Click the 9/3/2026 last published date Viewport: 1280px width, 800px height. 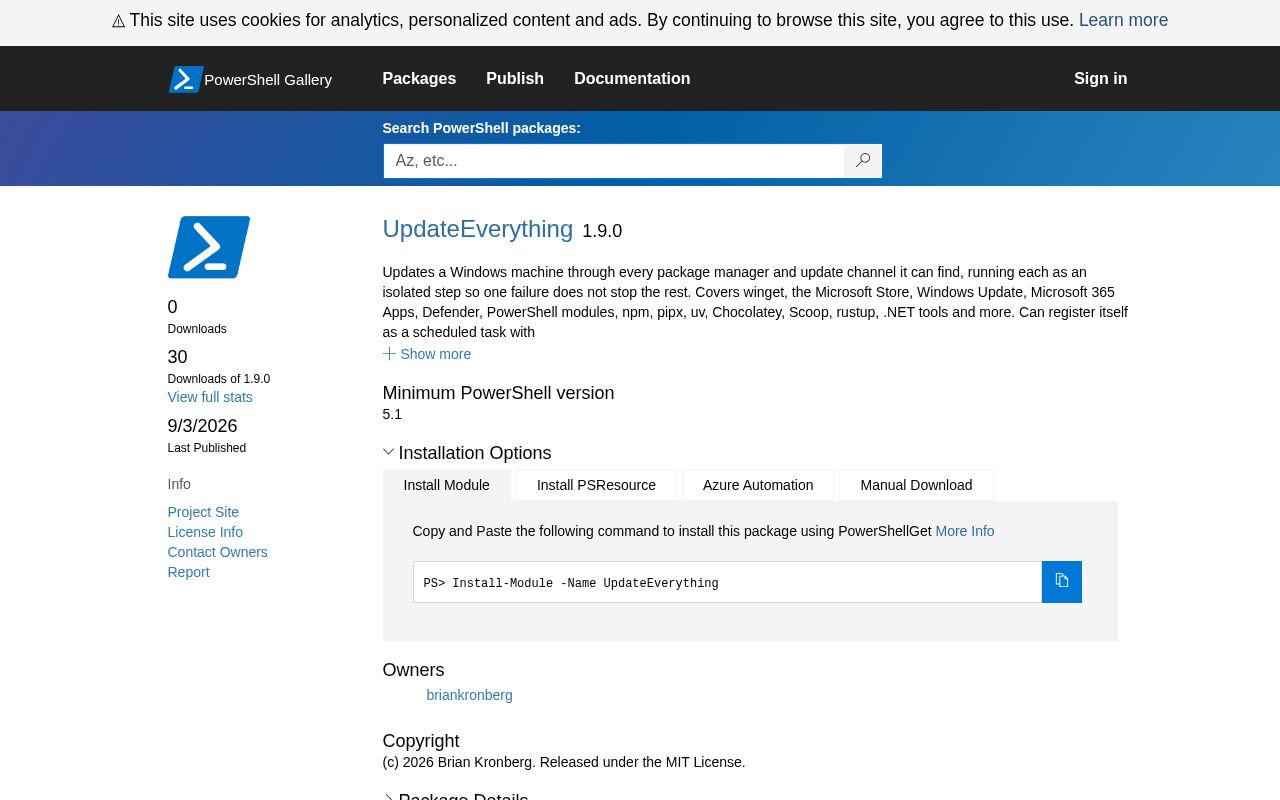pyautogui.click(x=202, y=426)
